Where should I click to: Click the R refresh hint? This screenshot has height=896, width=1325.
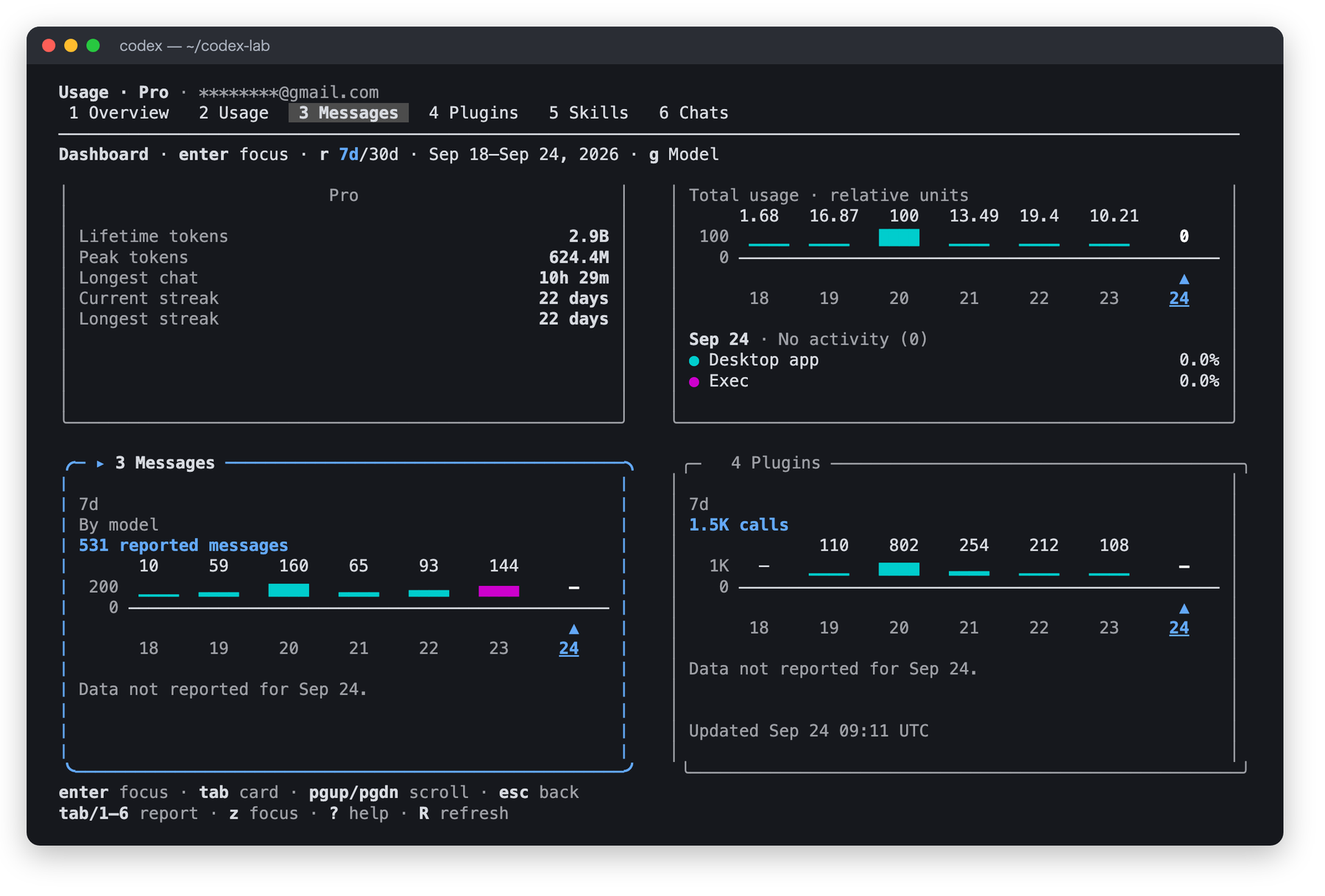pyautogui.click(x=464, y=814)
